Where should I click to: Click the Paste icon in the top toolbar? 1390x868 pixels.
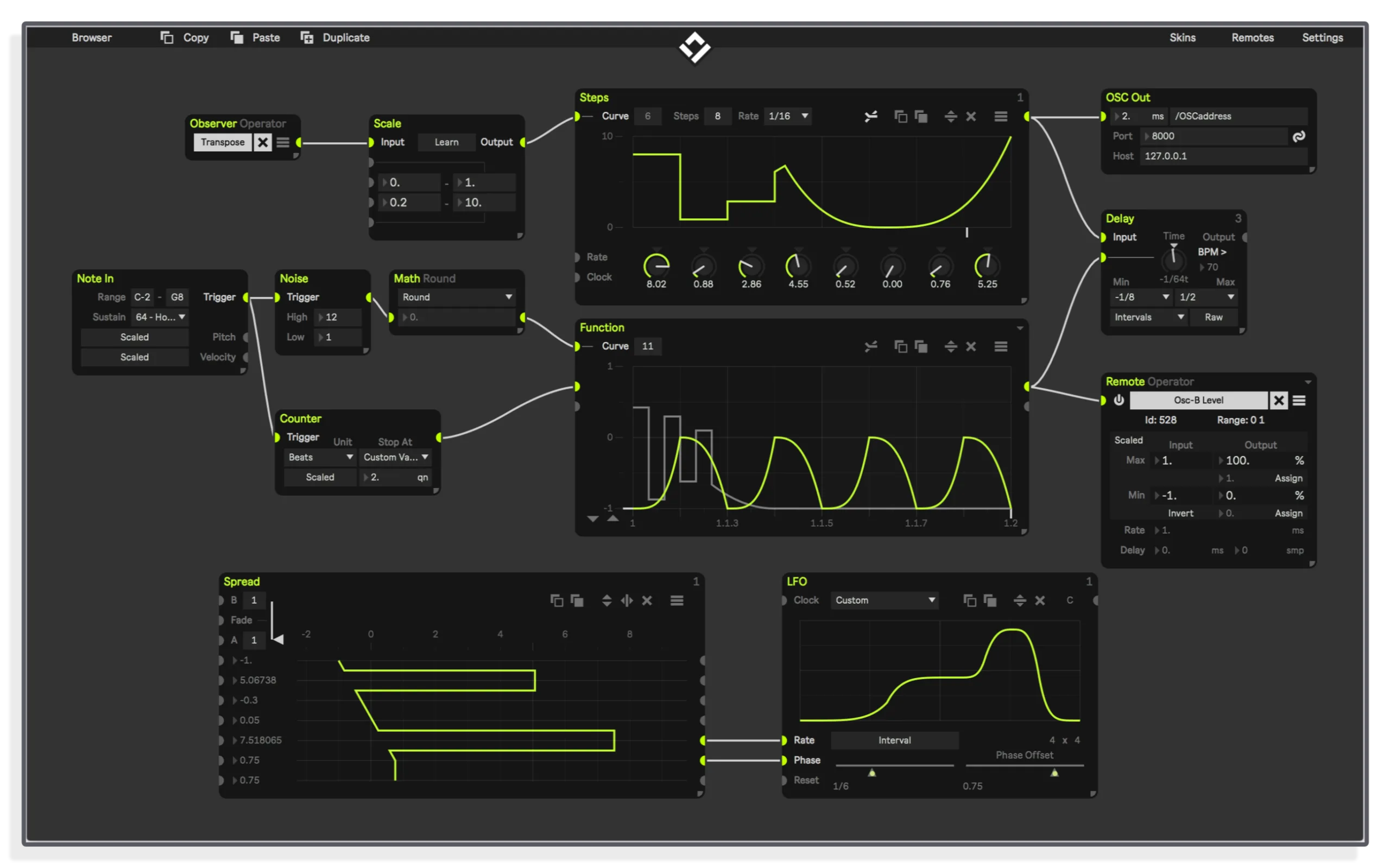click(237, 37)
